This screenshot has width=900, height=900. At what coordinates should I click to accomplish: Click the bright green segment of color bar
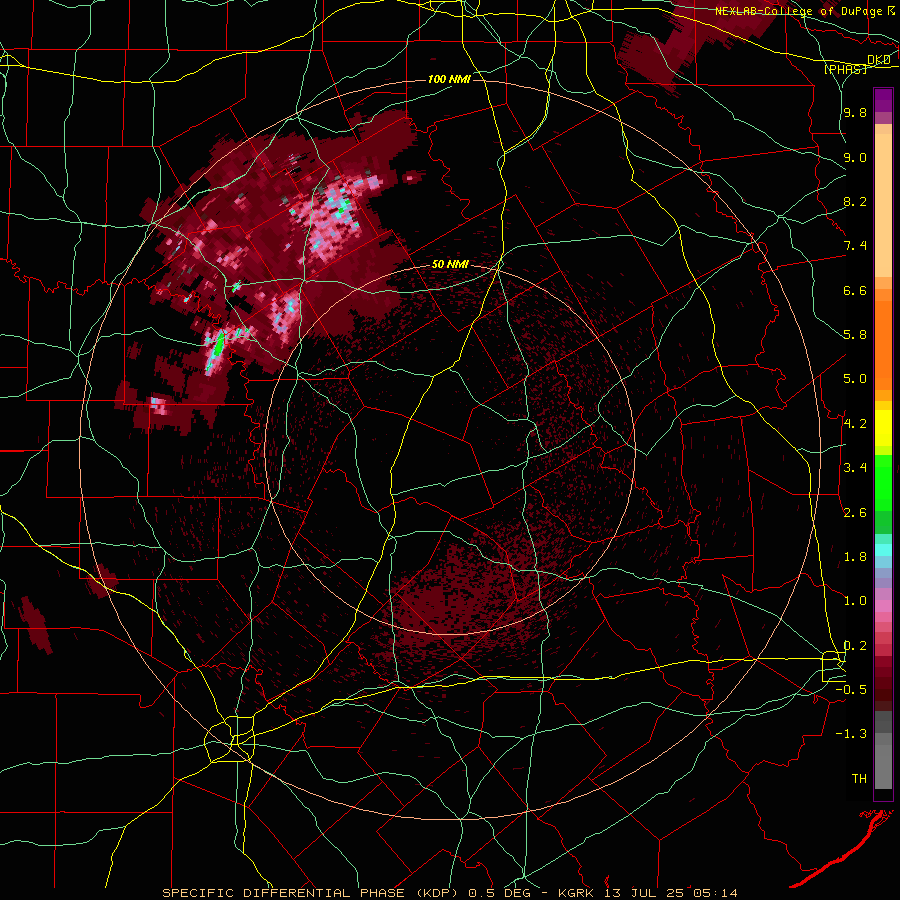coord(883,482)
